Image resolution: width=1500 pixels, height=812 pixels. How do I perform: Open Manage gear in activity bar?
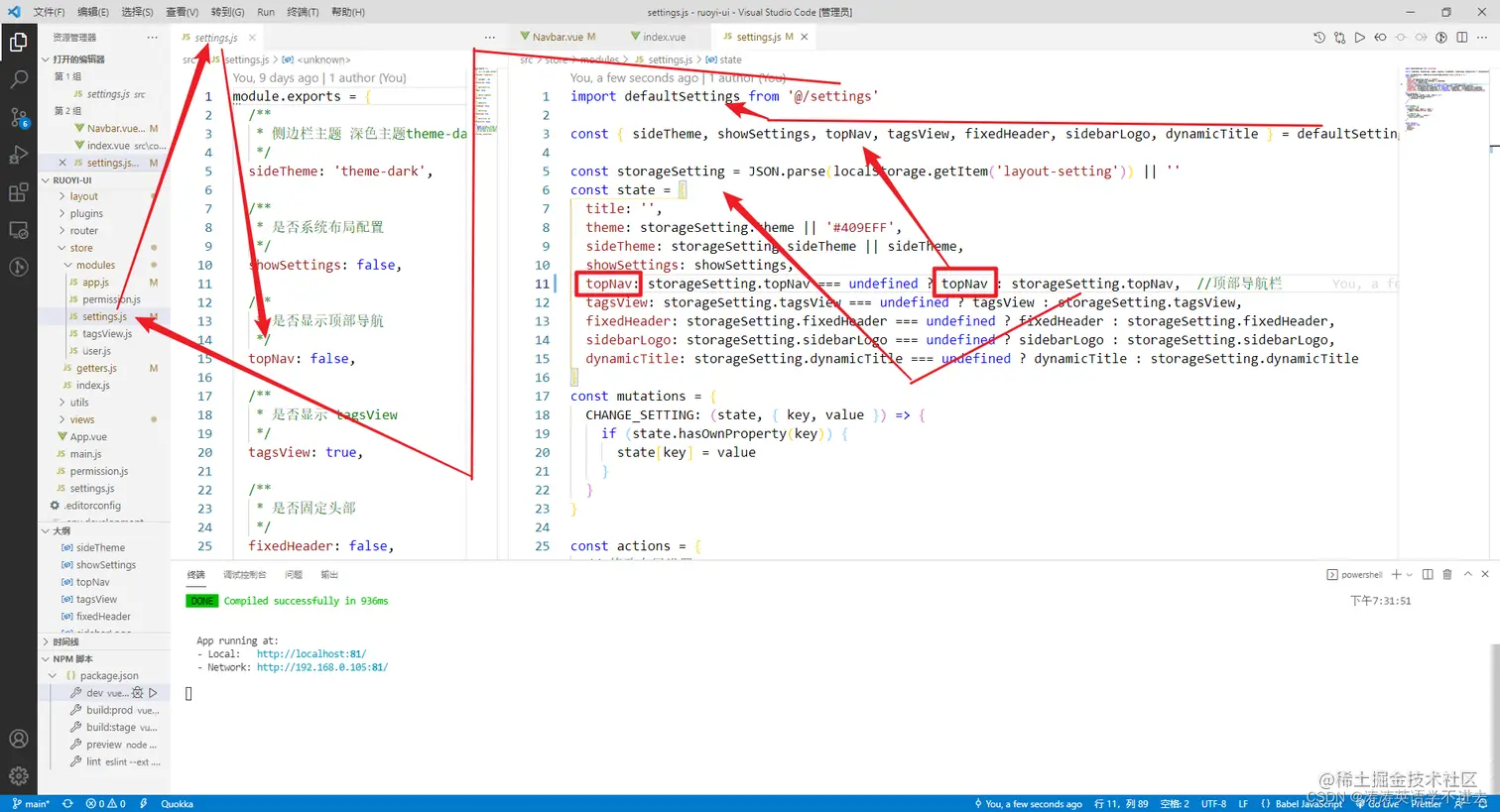click(x=18, y=776)
